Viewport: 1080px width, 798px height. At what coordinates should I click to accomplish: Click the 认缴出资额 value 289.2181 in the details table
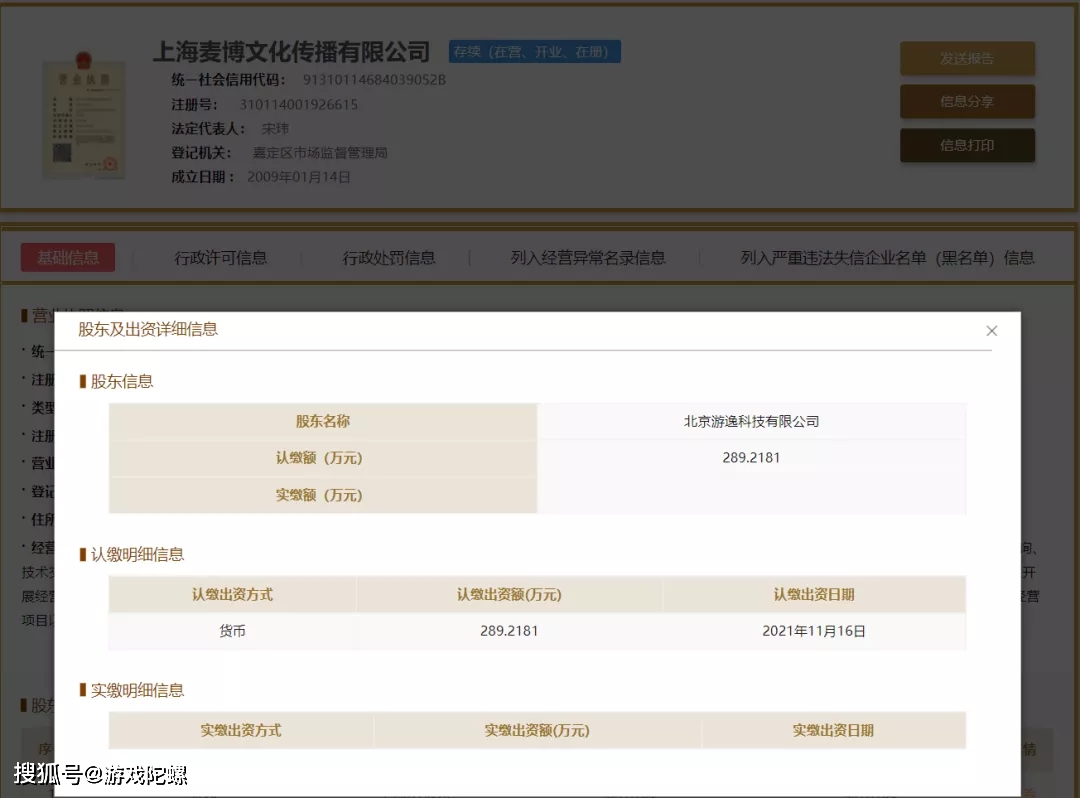pyautogui.click(x=509, y=631)
